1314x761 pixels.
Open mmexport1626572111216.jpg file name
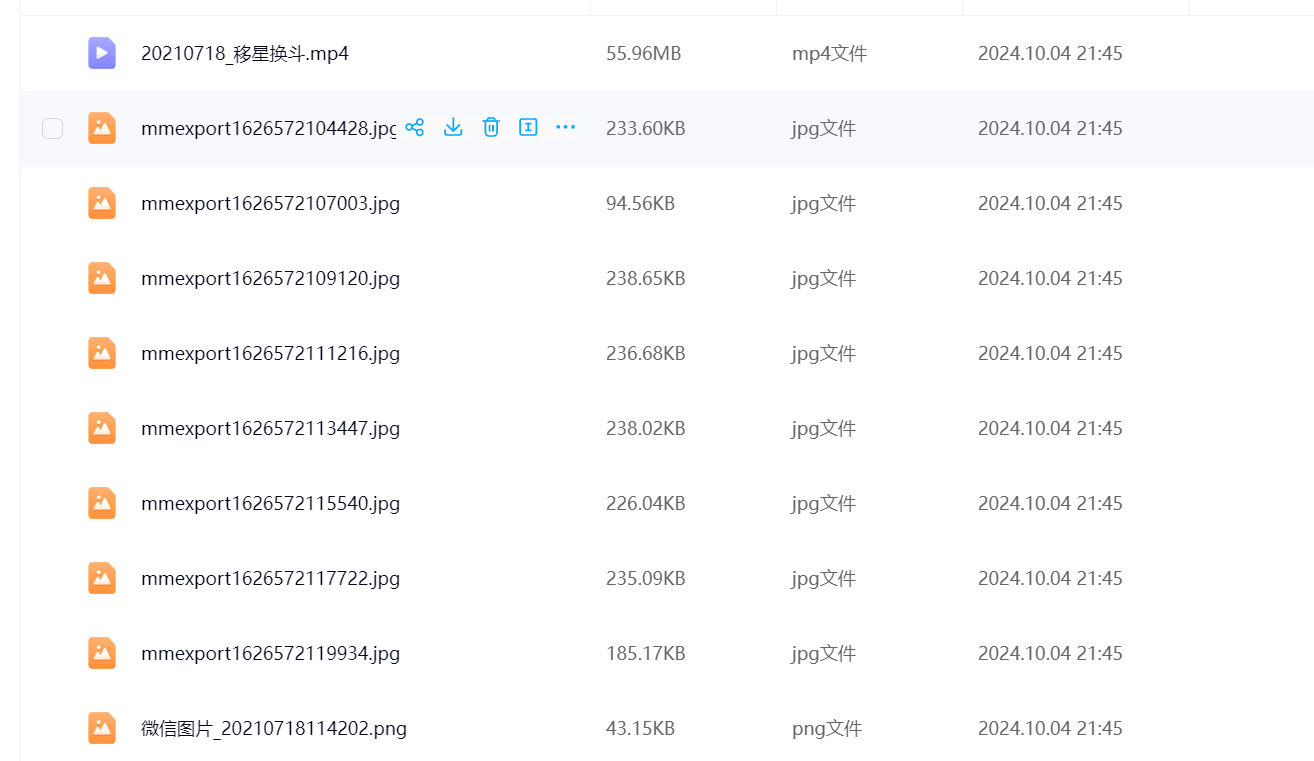(x=270, y=353)
